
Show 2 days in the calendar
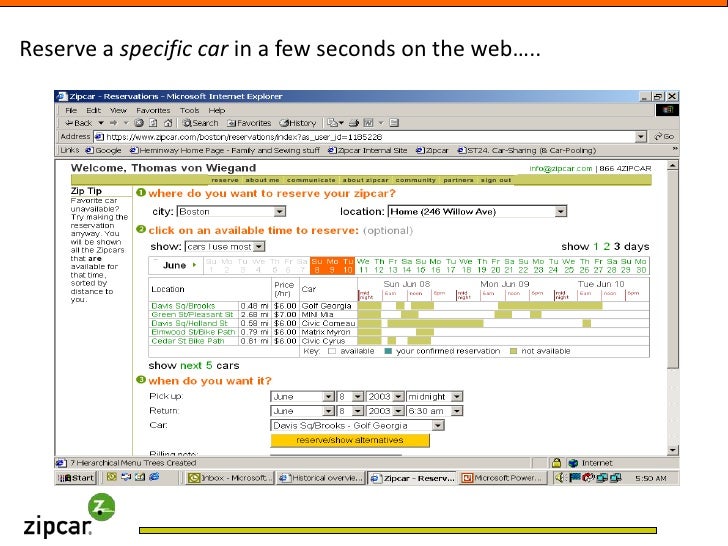tap(606, 247)
